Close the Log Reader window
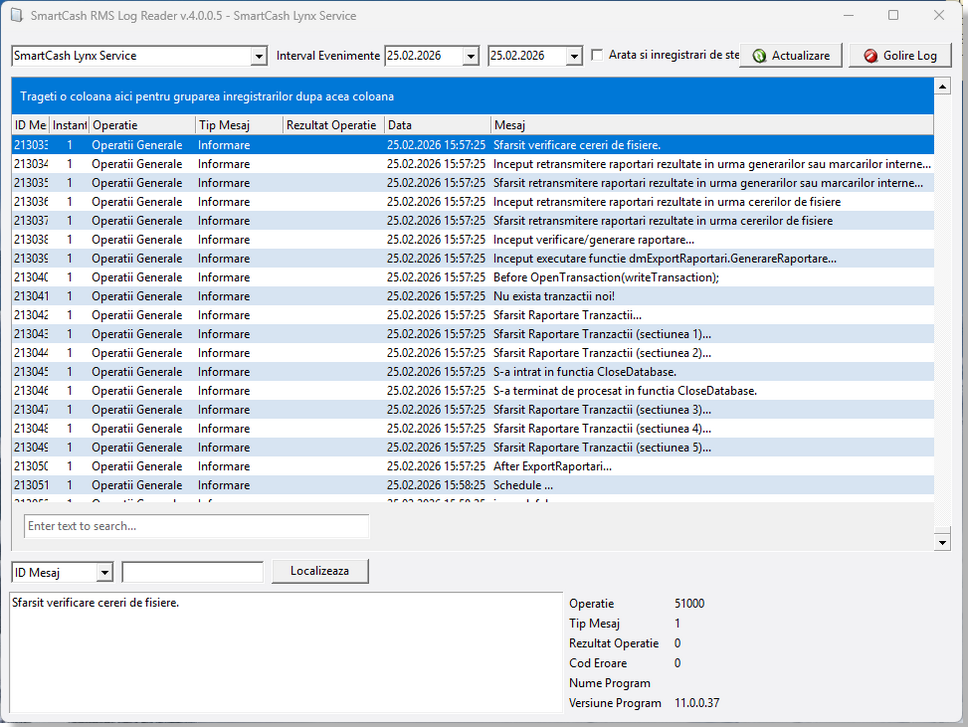 point(939,15)
